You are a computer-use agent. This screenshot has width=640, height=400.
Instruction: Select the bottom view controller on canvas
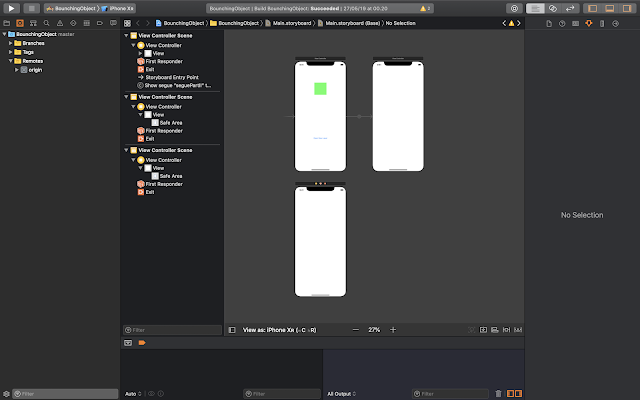pos(320,242)
